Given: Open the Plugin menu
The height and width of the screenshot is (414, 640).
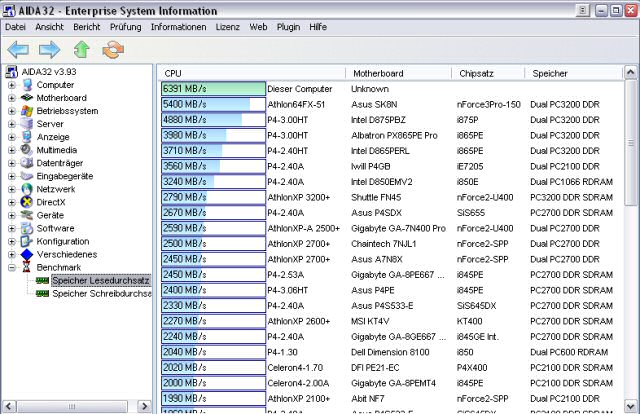Looking at the screenshot, I should click(288, 27).
